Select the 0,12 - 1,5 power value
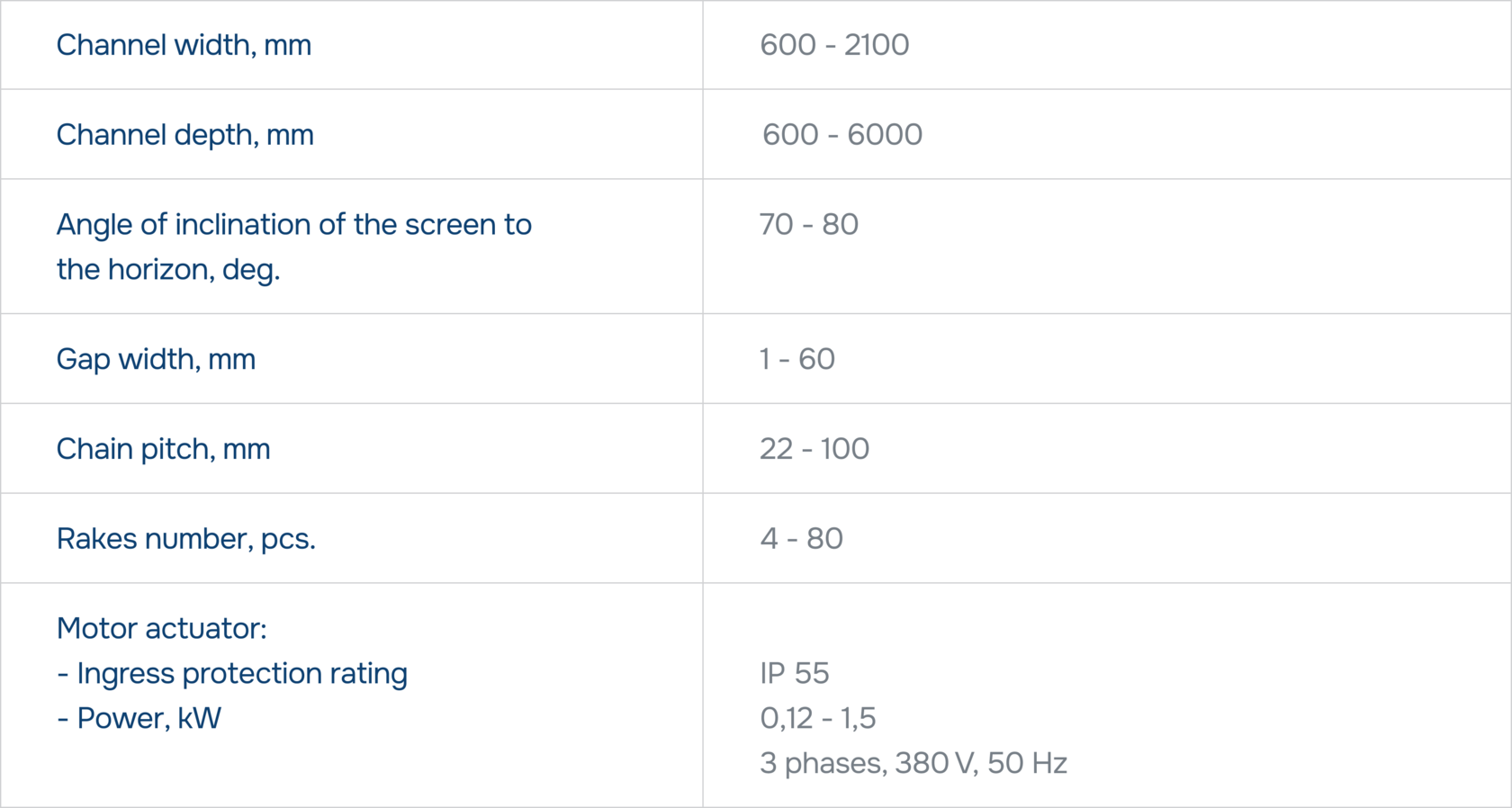 [817, 718]
